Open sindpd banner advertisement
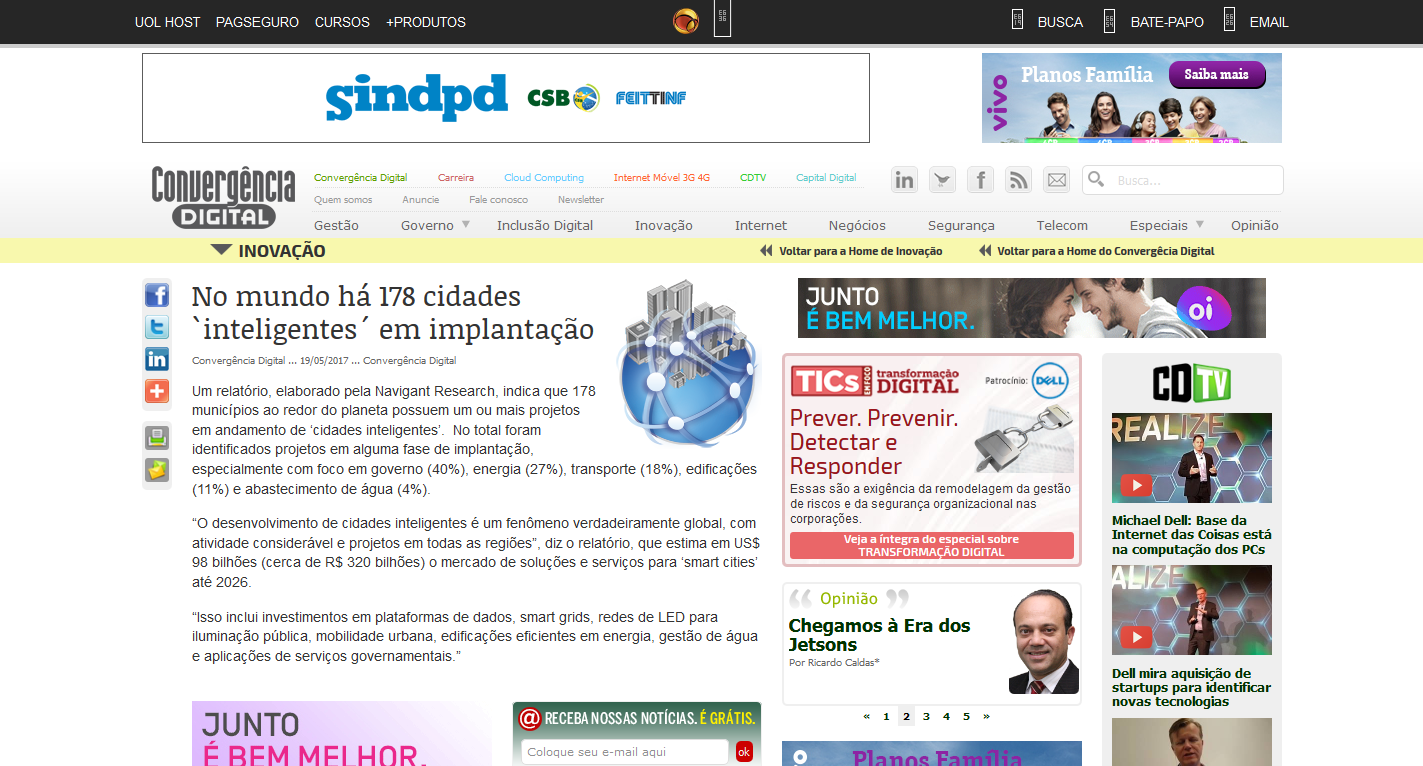The height and width of the screenshot is (766, 1423). pyautogui.click(x=506, y=98)
